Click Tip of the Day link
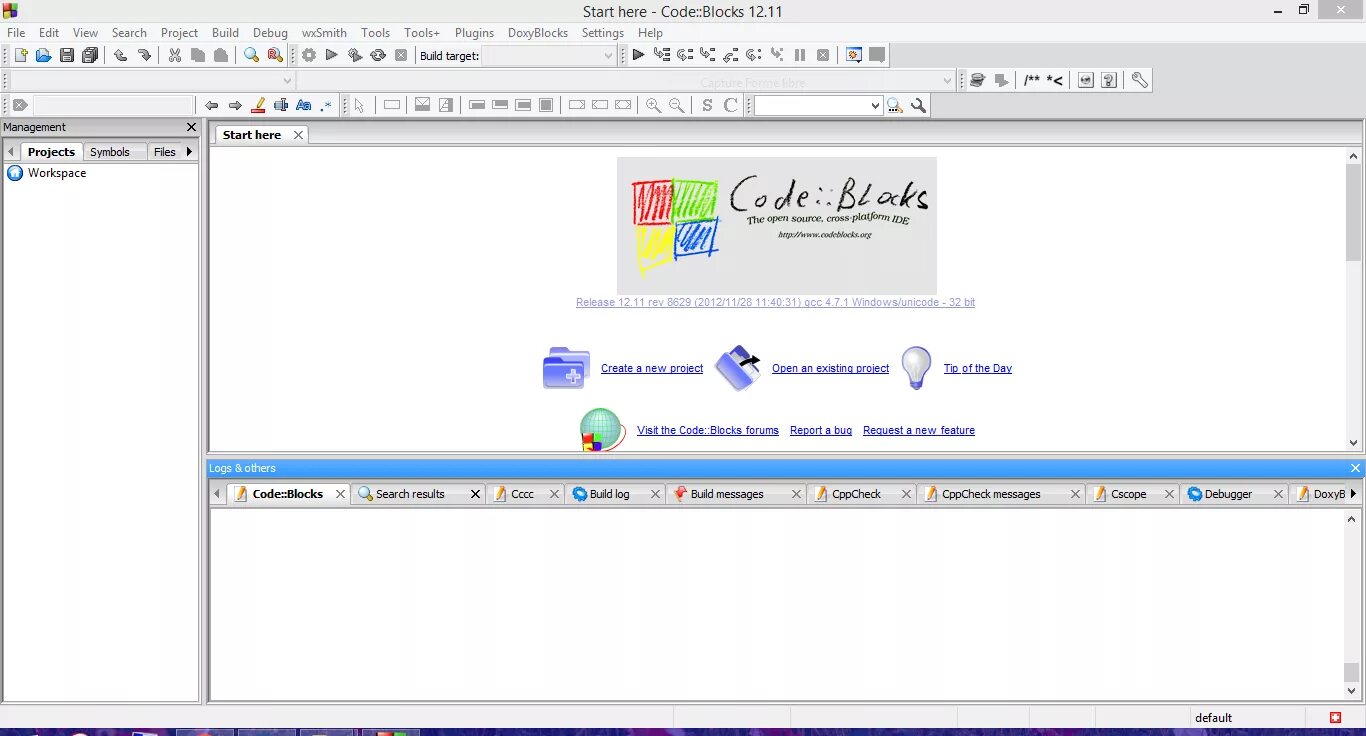1366x736 pixels. [x=978, y=368]
